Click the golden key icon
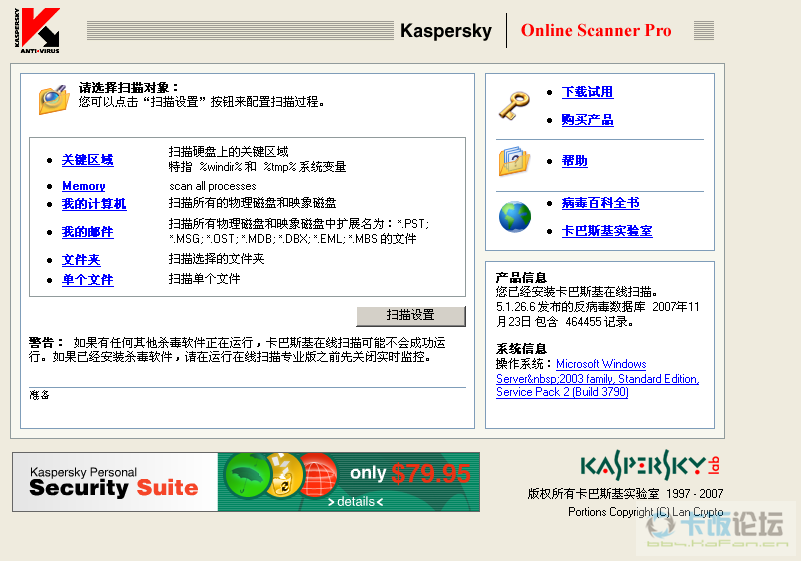This screenshot has width=801, height=561. [x=514, y=105]
